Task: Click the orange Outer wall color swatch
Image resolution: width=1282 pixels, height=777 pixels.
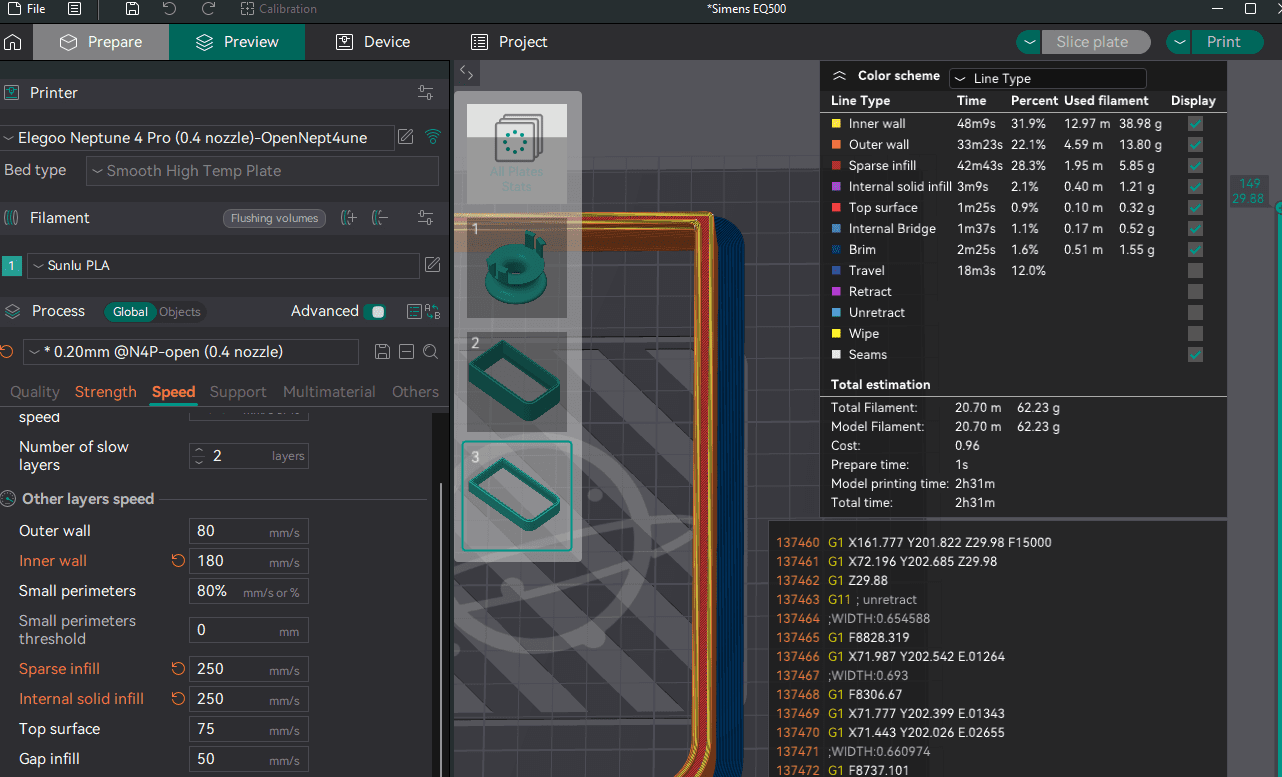Action: (x=836, y=145)
